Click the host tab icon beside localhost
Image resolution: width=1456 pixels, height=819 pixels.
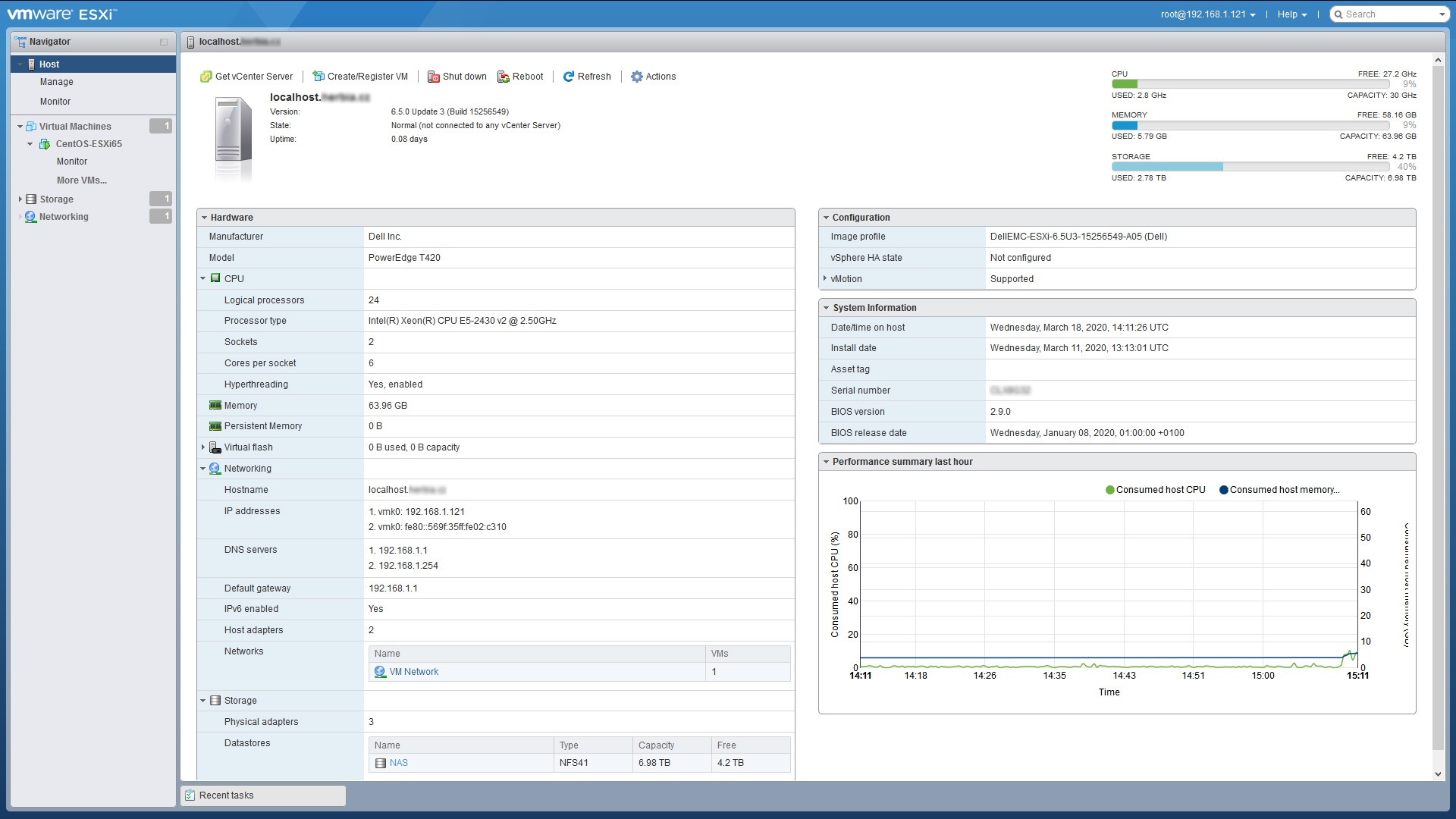191,42
